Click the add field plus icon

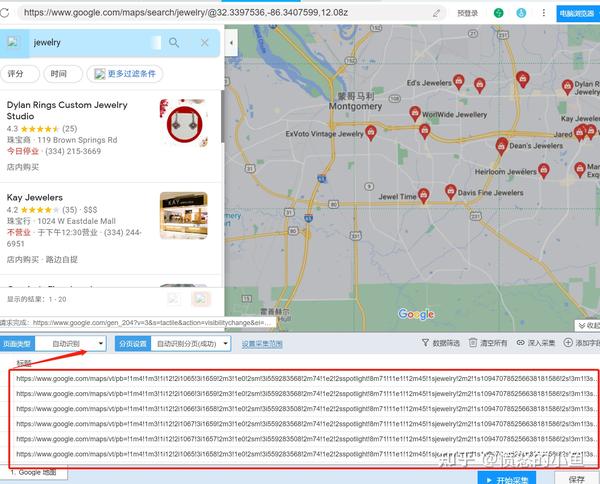pos(568,342)
